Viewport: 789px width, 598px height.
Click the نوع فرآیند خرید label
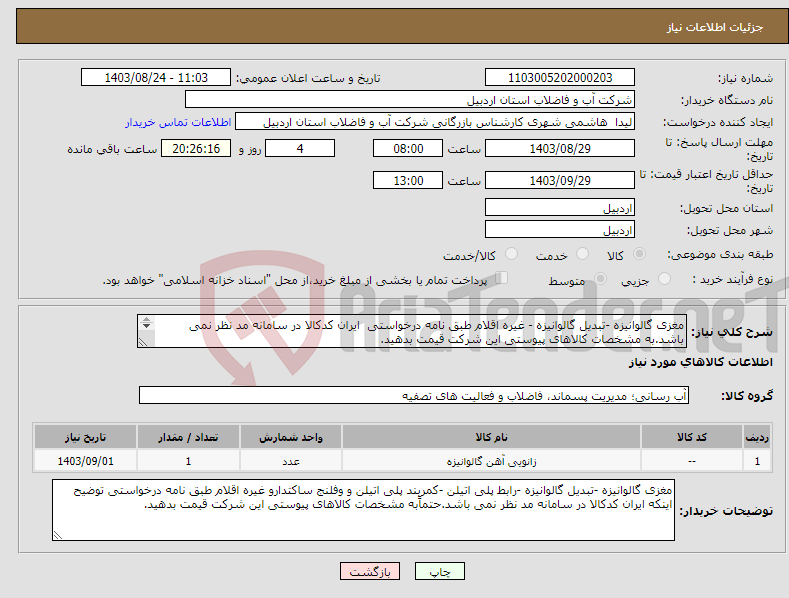(733, 279)
